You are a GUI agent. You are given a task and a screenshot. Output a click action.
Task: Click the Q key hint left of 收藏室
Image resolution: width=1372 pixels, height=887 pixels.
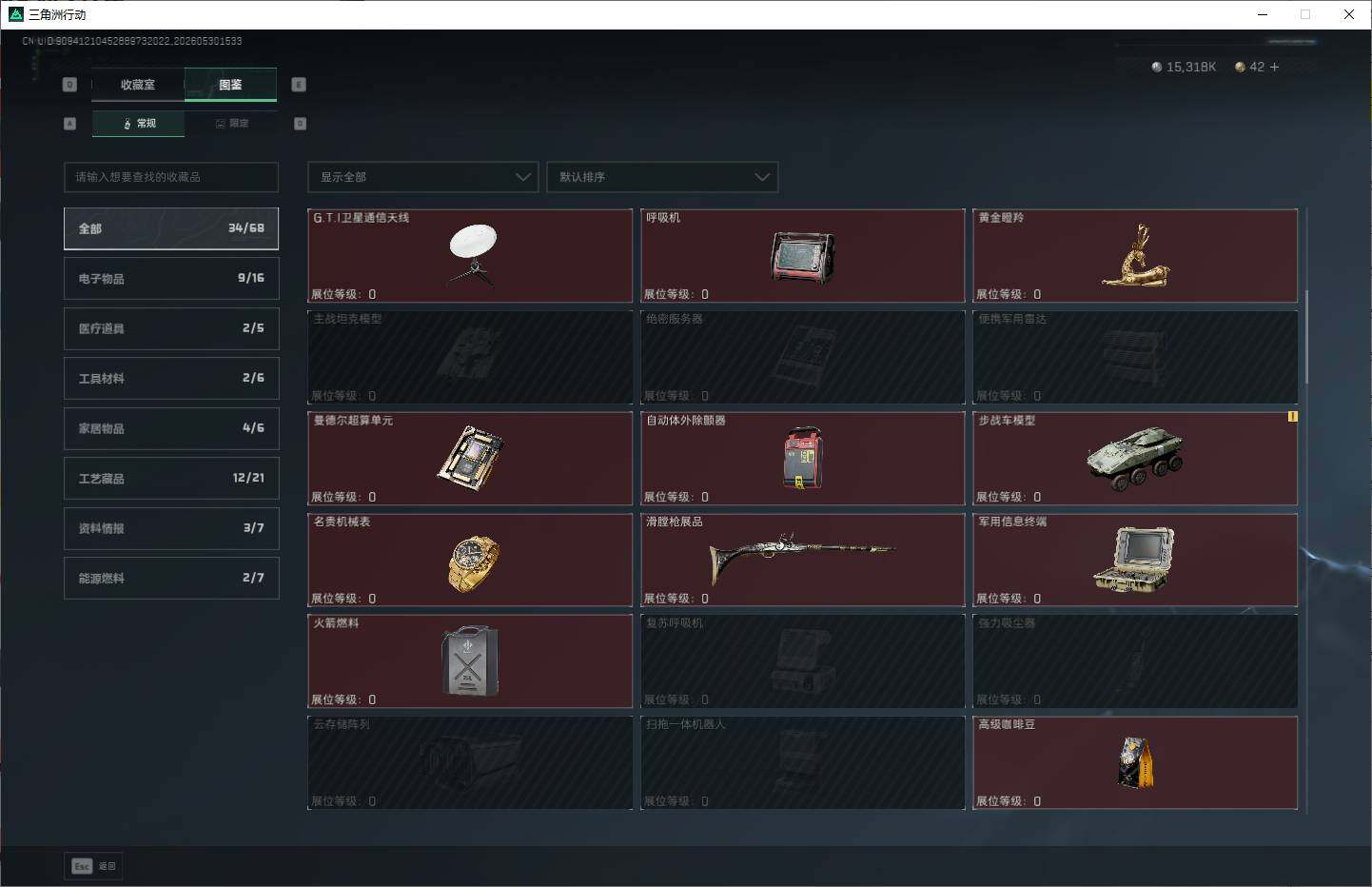tap(69, 85)
